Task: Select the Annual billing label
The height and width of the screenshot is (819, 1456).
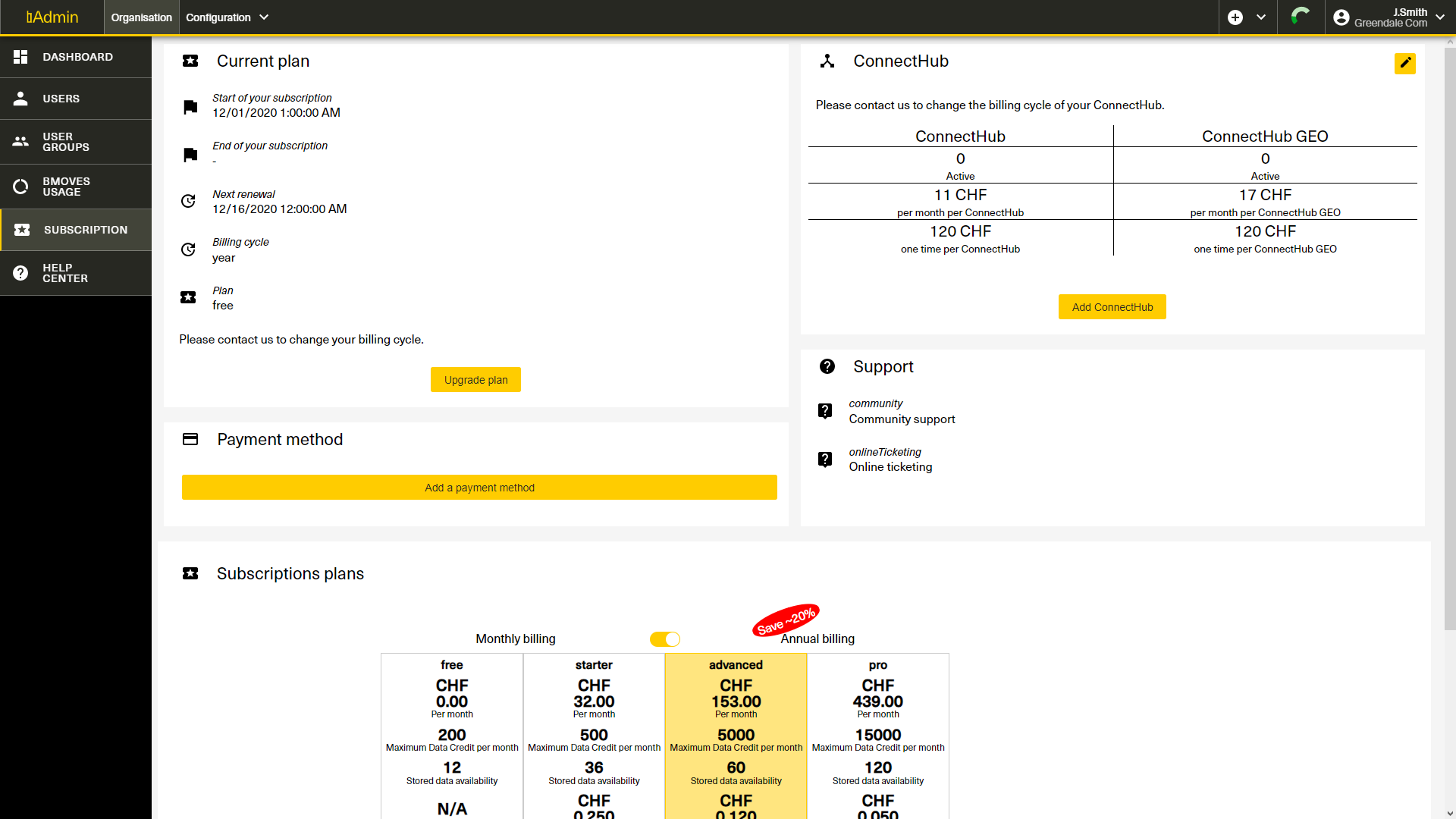Action: [817, 639]
